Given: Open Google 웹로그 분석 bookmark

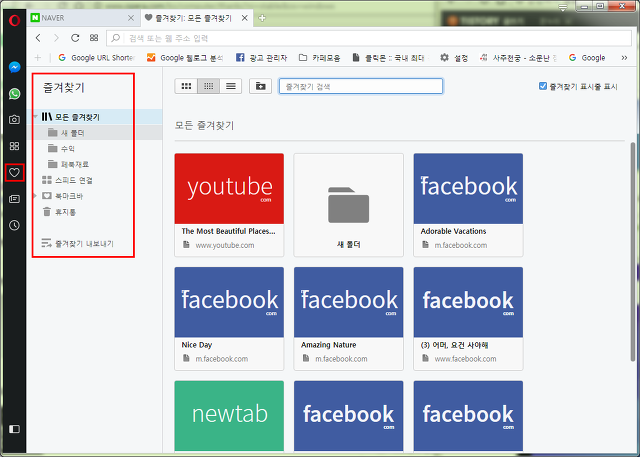Looking at the screenshot, I should 185,58.
